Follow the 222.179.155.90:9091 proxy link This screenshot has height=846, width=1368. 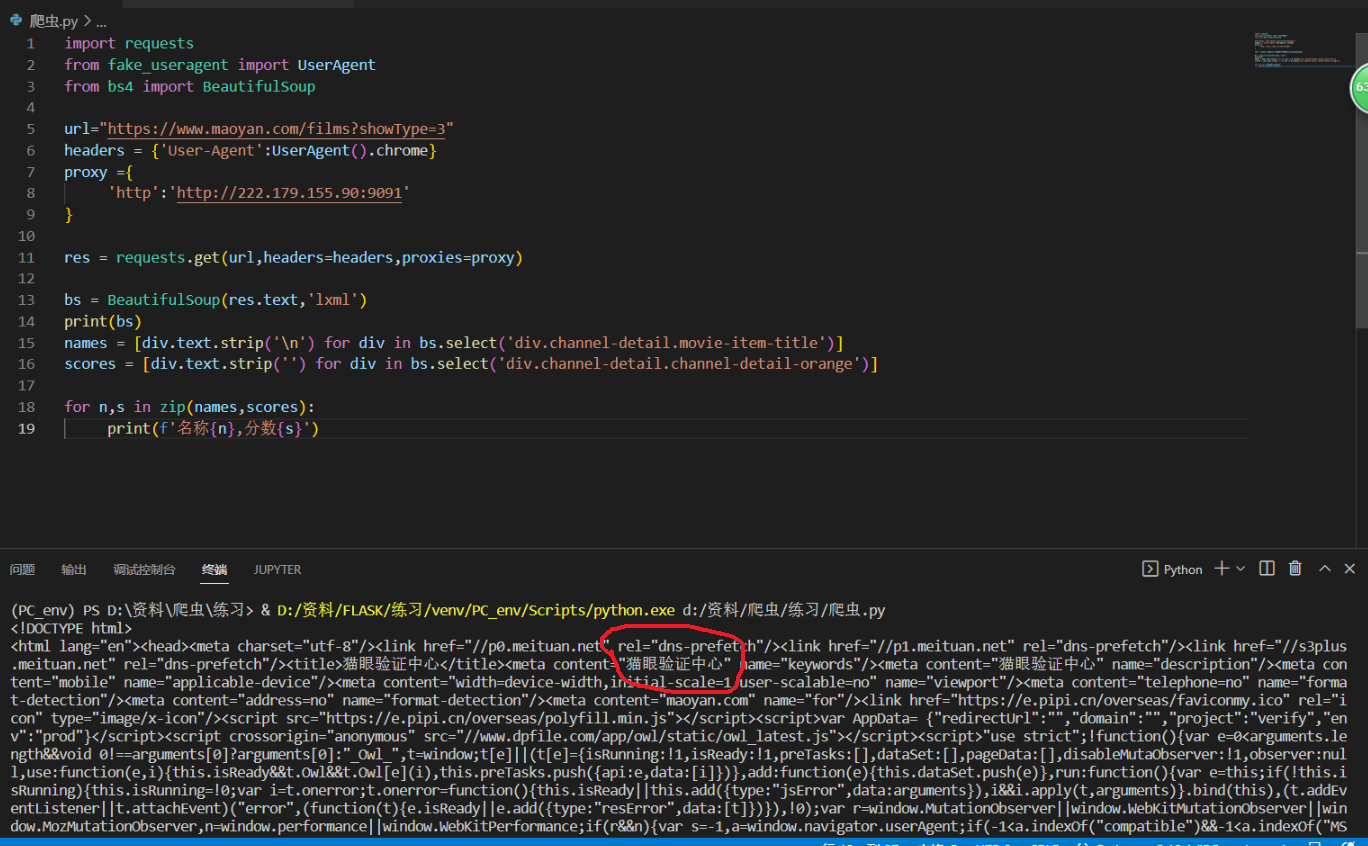click(289, 193)
